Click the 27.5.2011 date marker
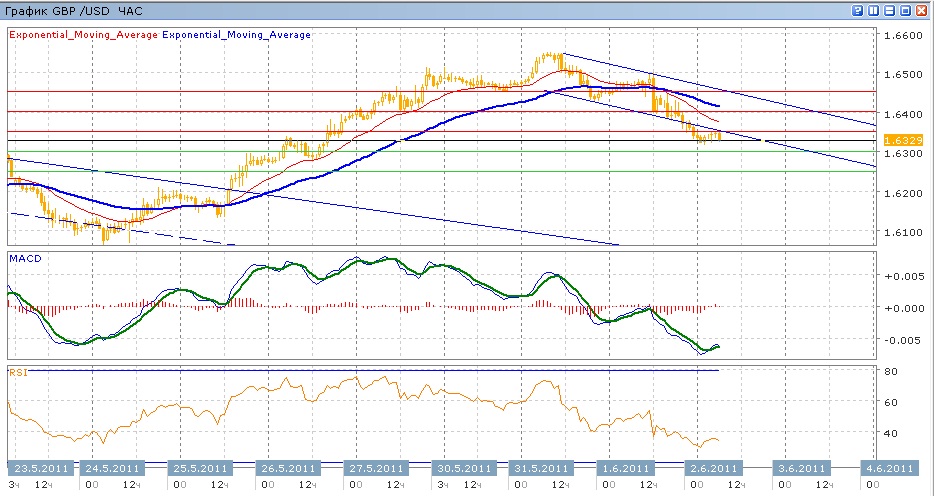934x496 pixels. [x=376, y=467]
